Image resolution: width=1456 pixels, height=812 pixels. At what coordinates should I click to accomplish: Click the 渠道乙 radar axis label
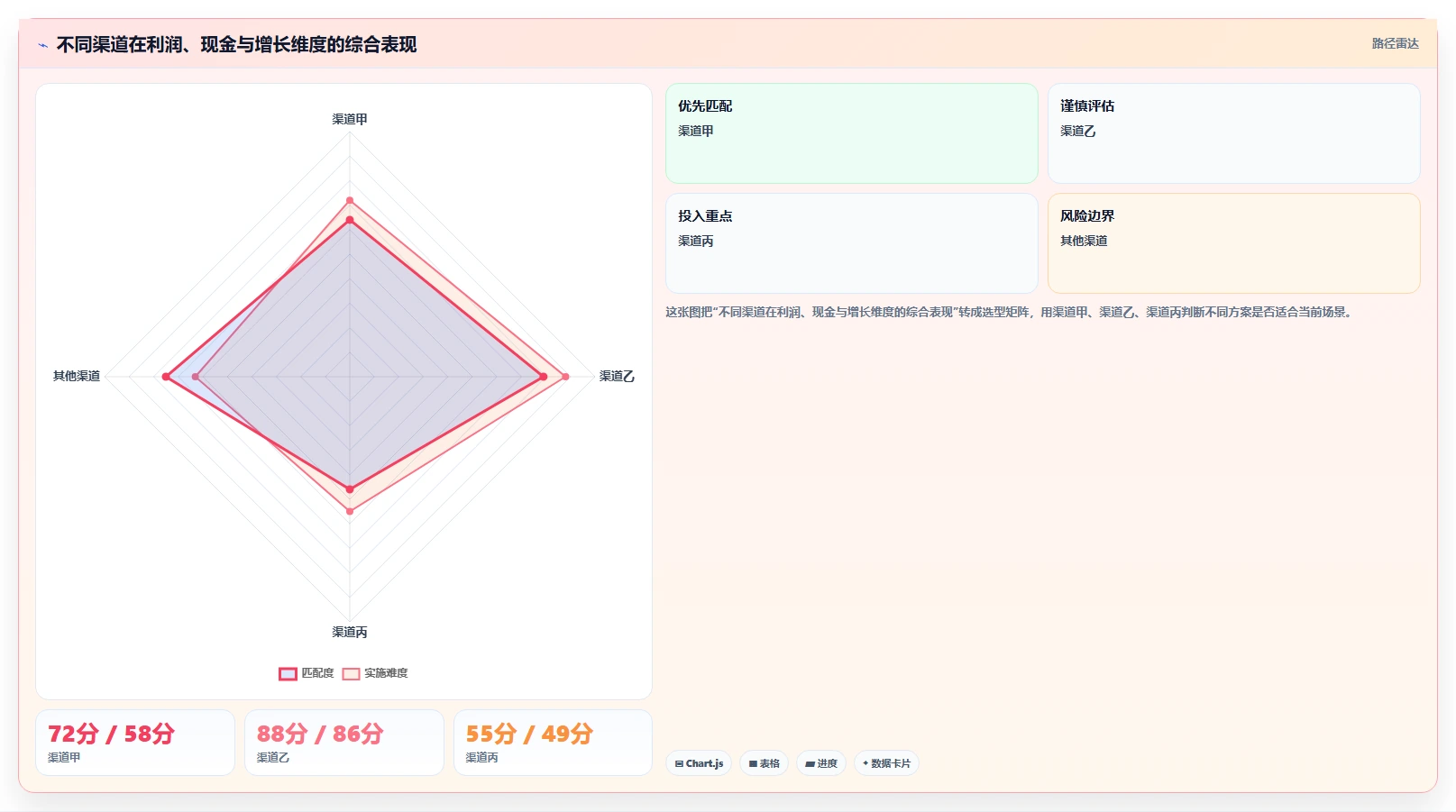(x=617, y=376)
